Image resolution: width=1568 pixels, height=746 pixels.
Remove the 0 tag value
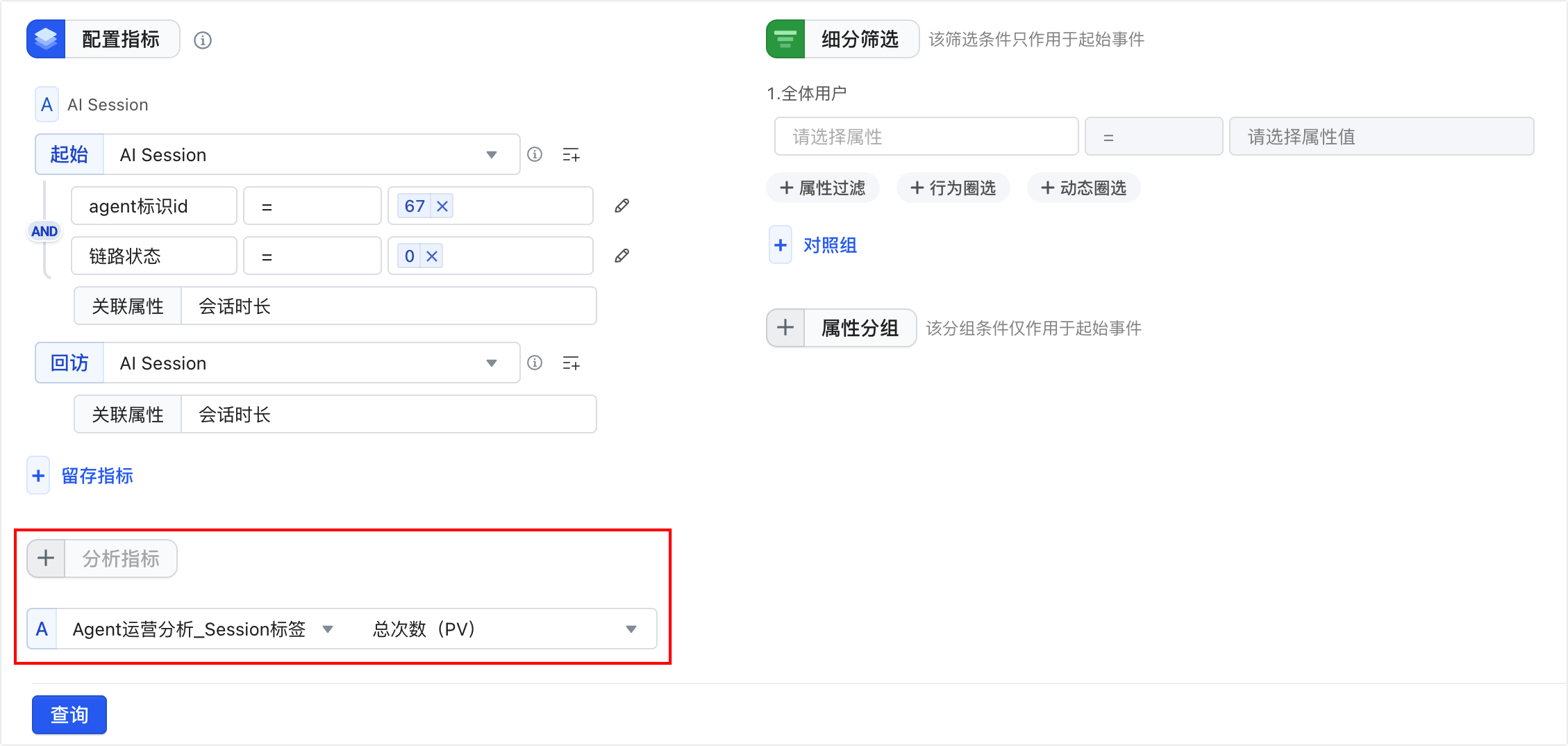[432, 256]
